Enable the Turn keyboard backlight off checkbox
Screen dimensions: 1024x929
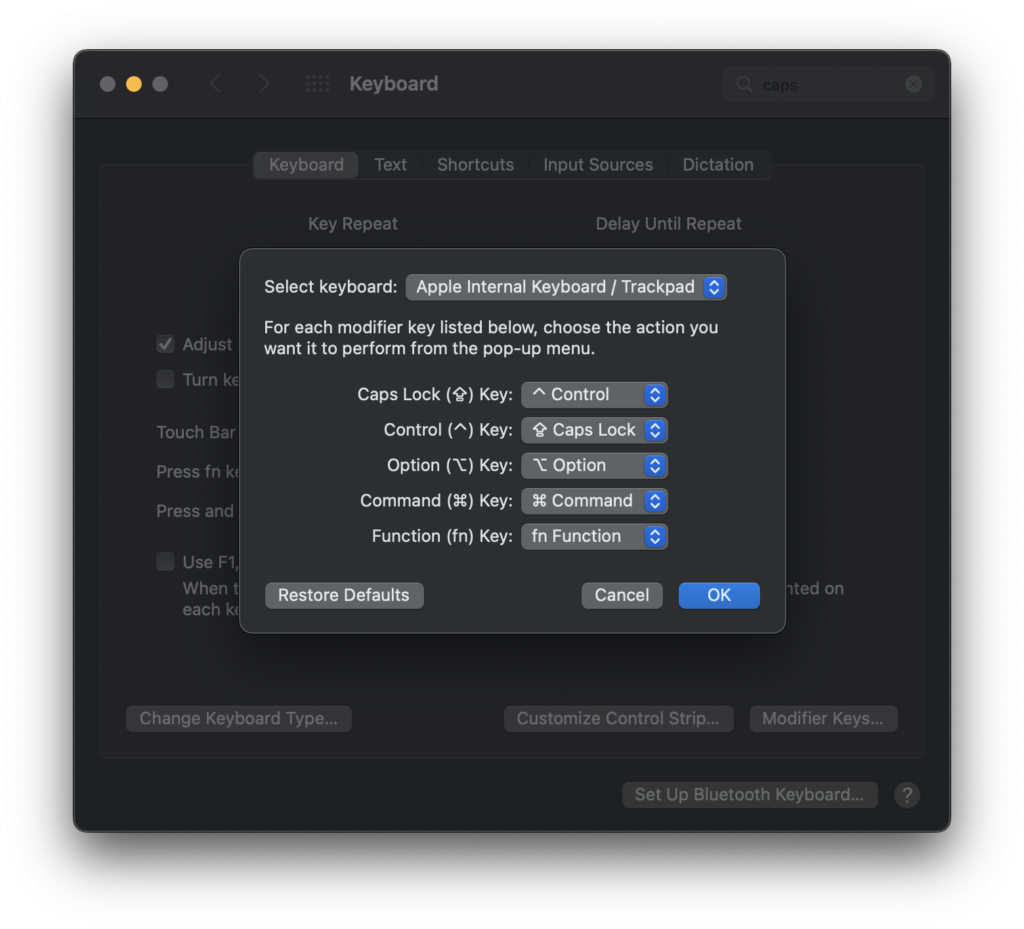[x=166, y=379]
